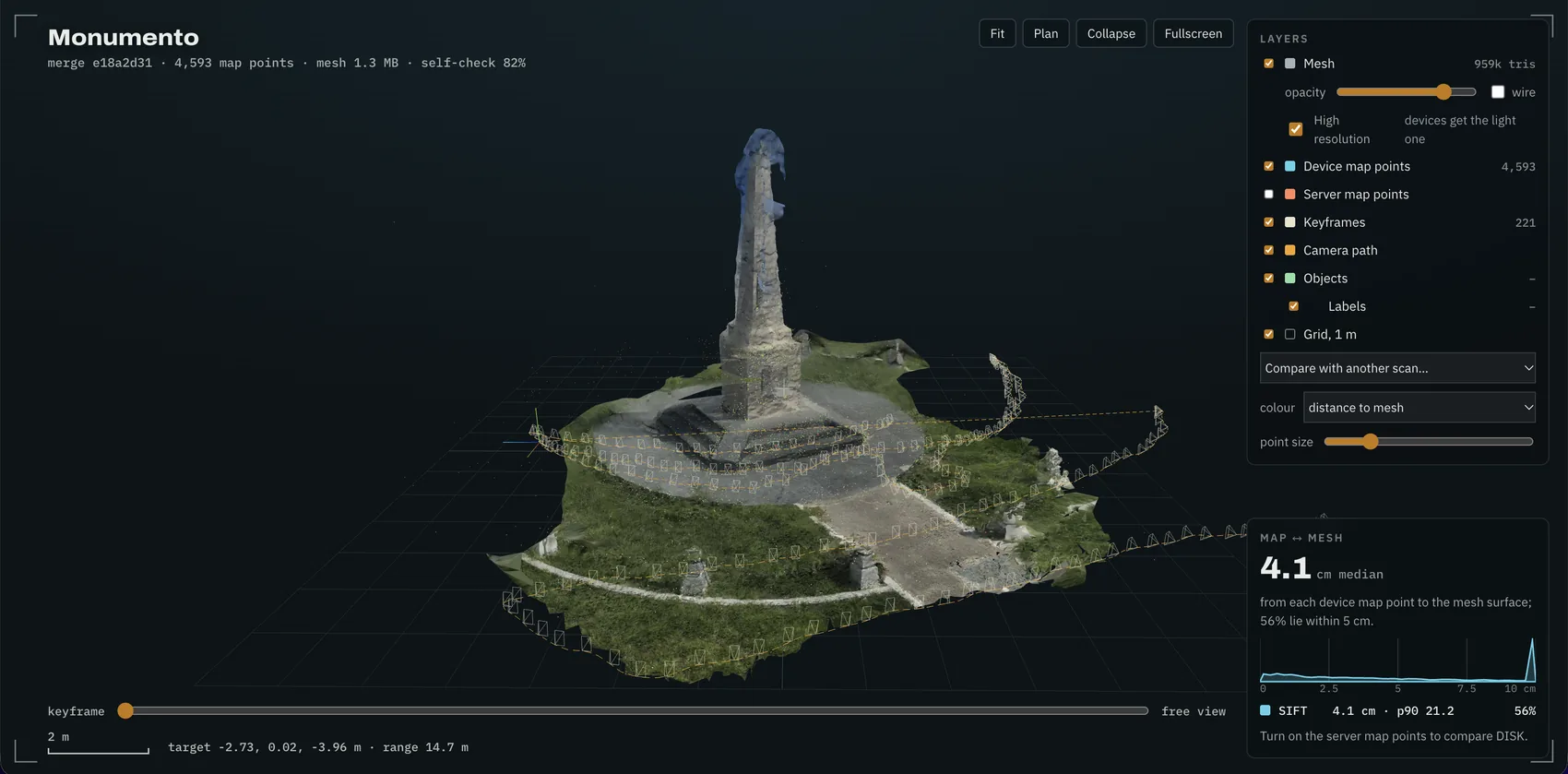
Task: Adjust the mesh opacity slider
Action: pyautogui.click(x=1406, y=92)
